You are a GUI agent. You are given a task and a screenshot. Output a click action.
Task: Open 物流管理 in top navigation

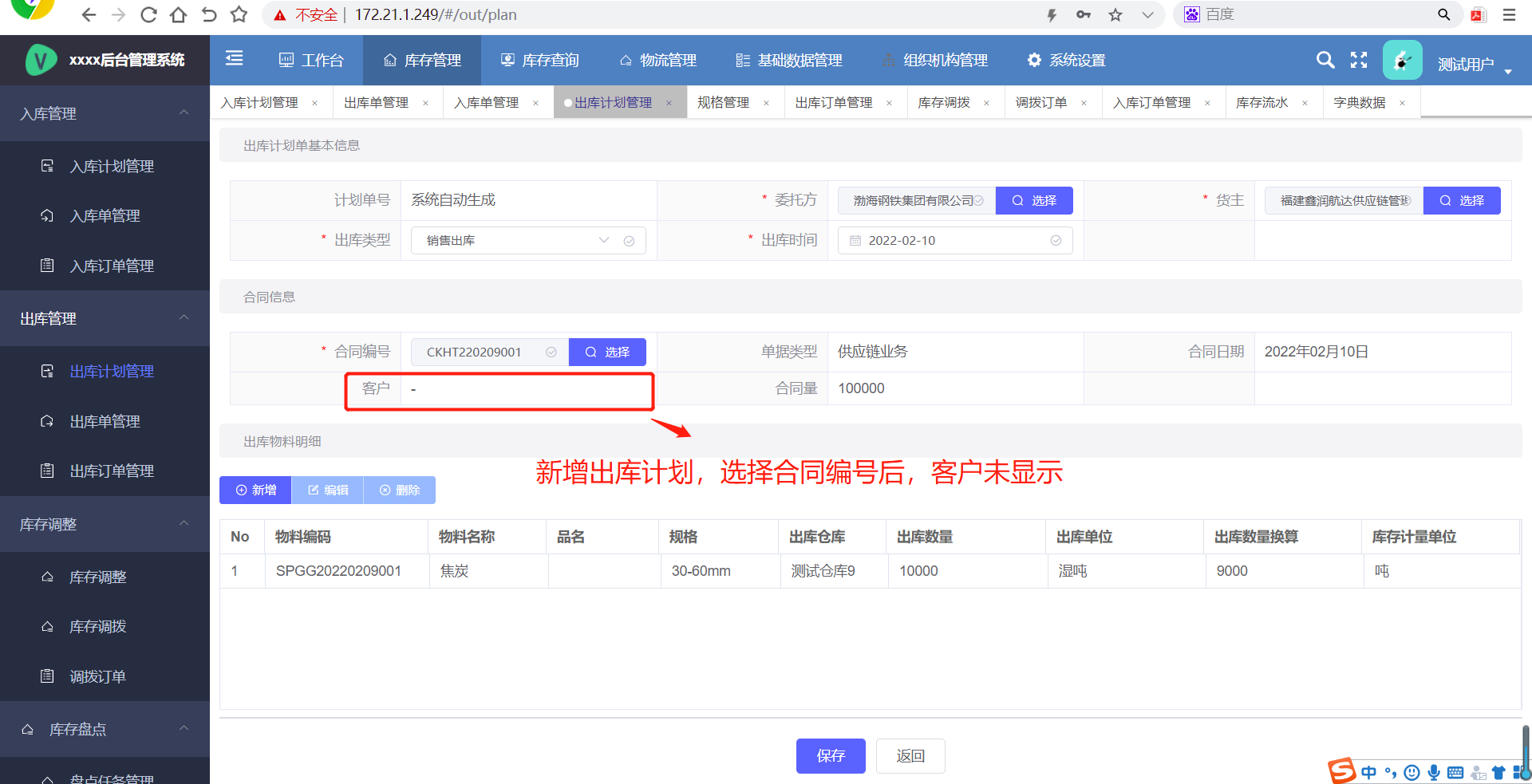pos(657,60)
